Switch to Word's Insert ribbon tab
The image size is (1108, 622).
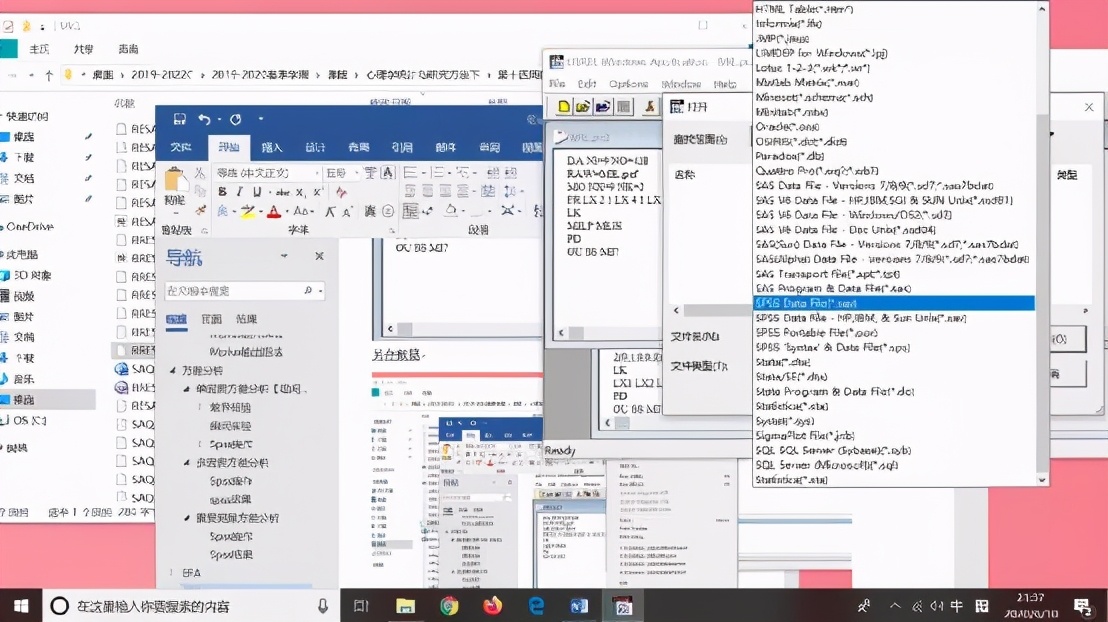tap(270, 146)
